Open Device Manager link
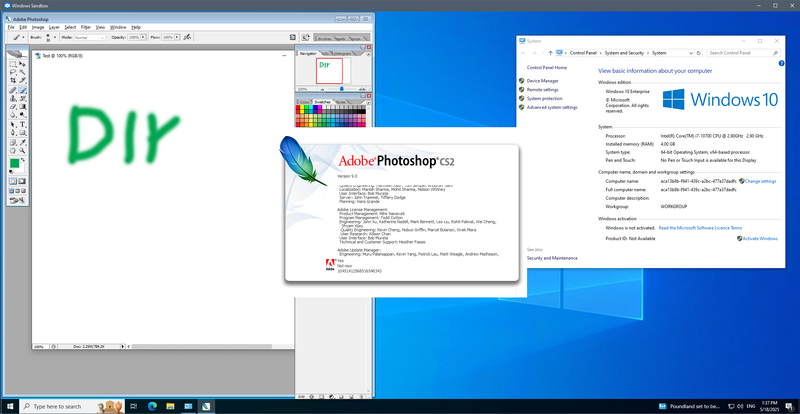The height and width of the screenshot is (414, 800). click(x=542, y=81)
